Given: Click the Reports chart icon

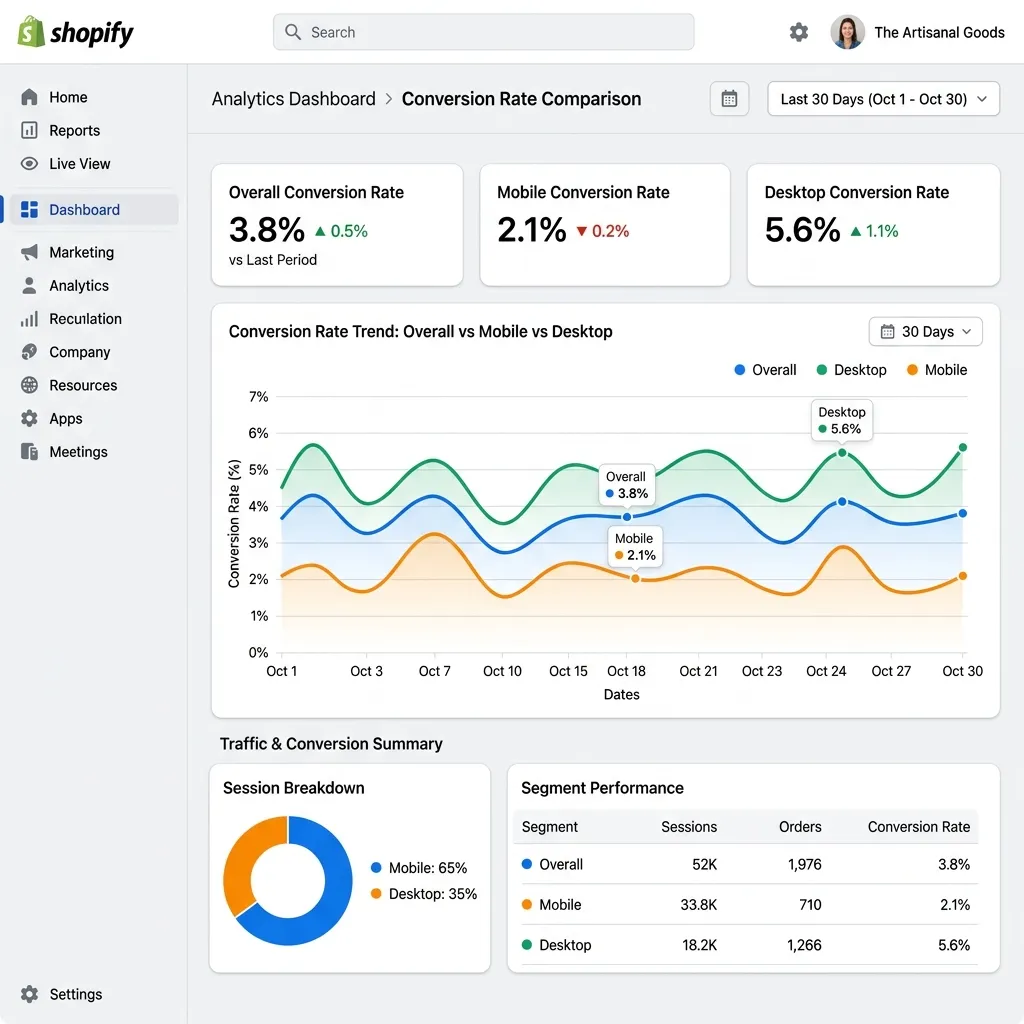Looking at the screenshot, I should point(29,131).
